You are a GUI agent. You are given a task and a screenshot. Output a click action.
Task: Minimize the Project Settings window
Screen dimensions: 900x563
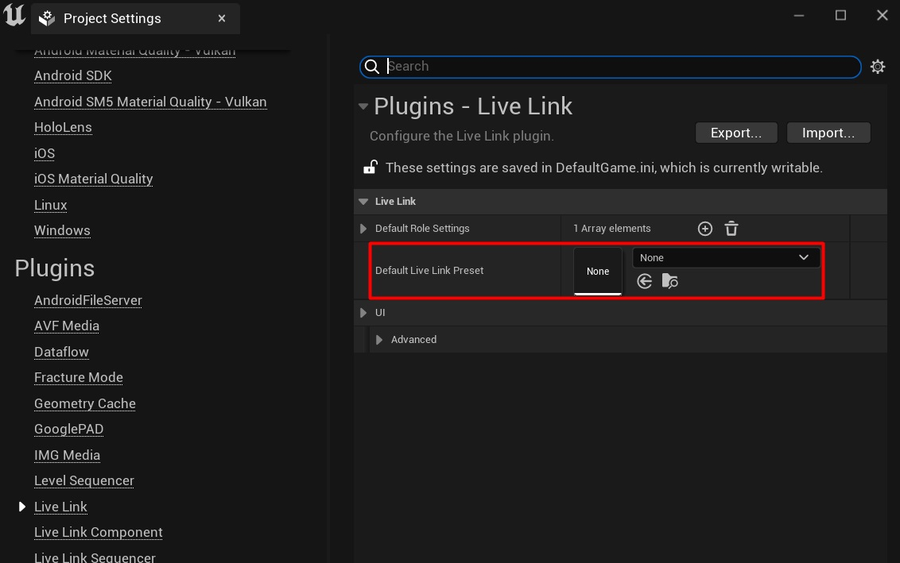799,15
